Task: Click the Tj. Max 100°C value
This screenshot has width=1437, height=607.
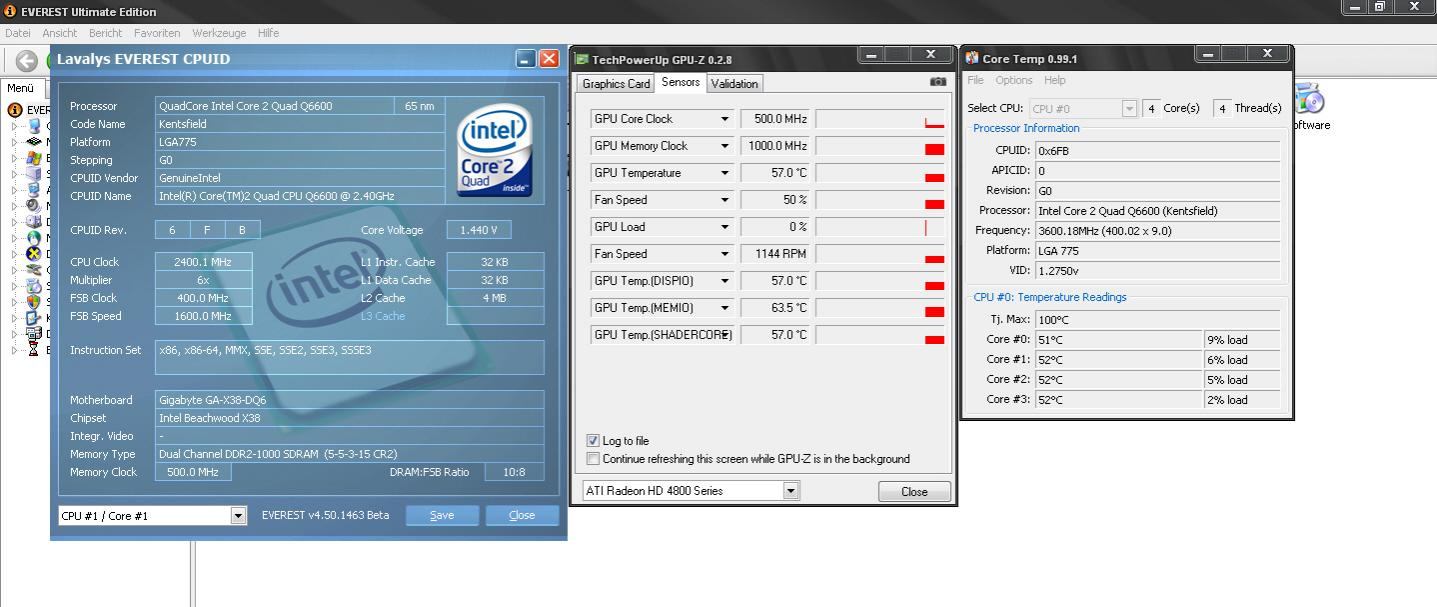Action: point(1157,320)
